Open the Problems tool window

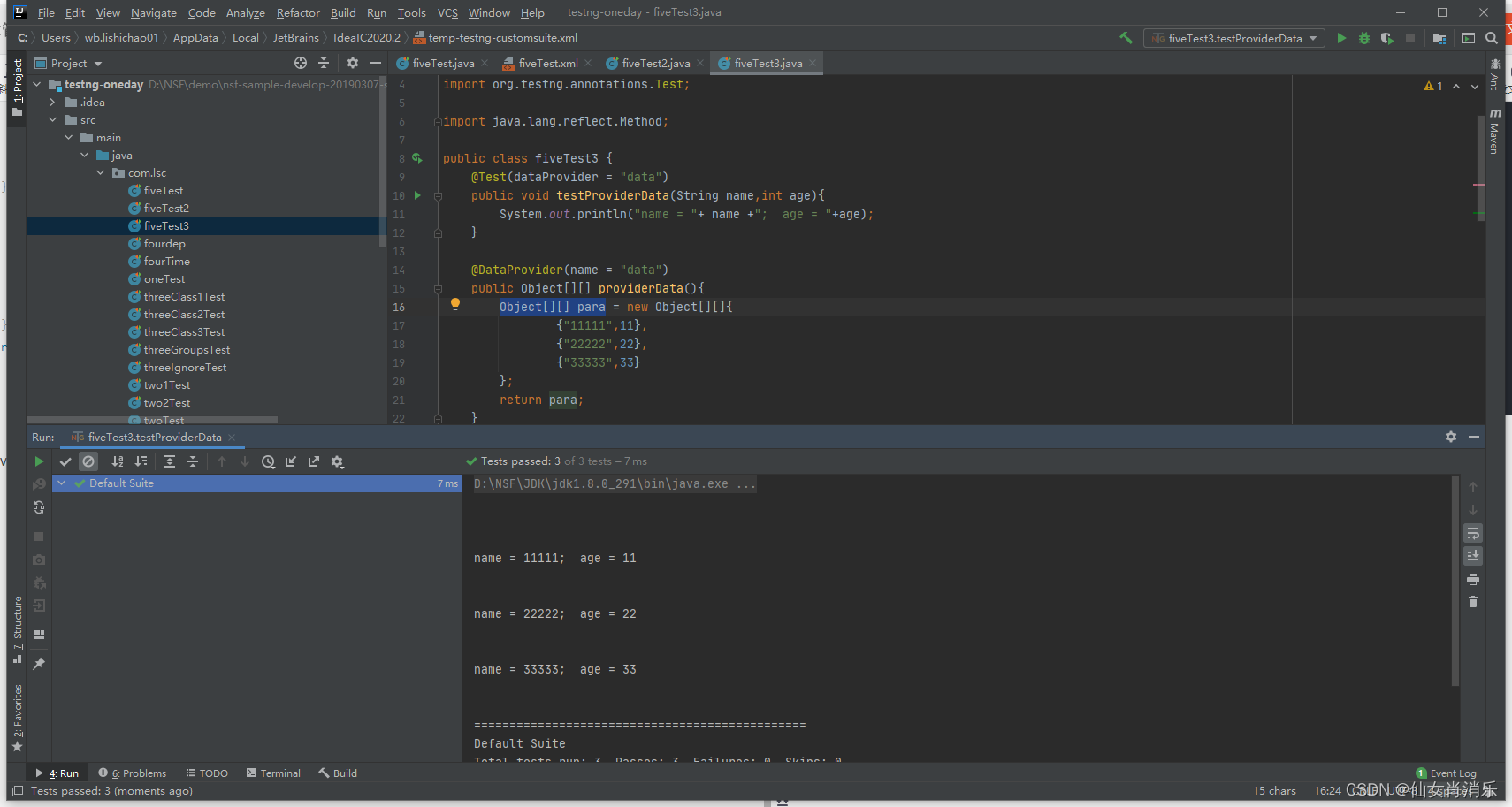click(x=133, y=773)
